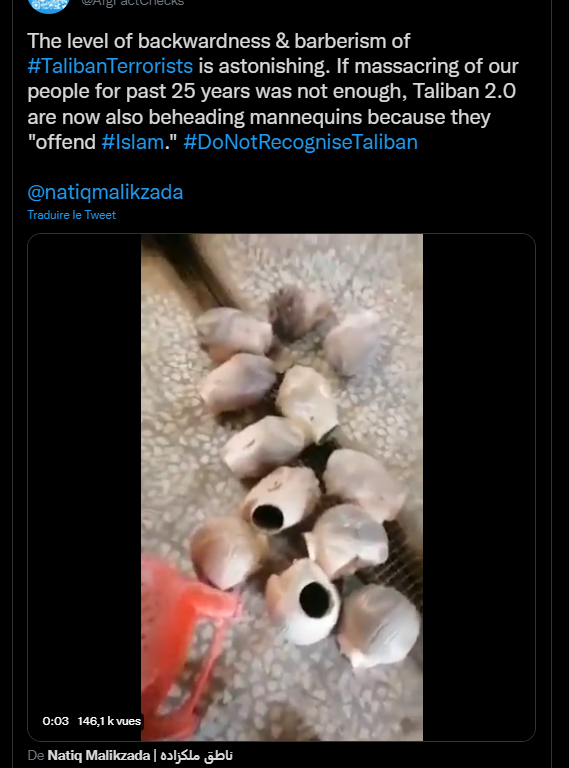Click the "Taliban 2.0" text in tweet

[464, 92]
